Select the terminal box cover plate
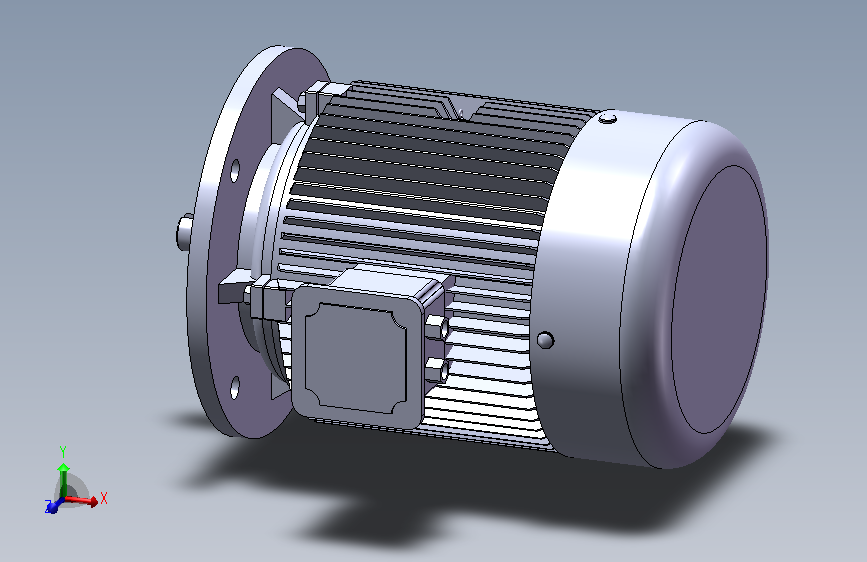 point(357,358)
